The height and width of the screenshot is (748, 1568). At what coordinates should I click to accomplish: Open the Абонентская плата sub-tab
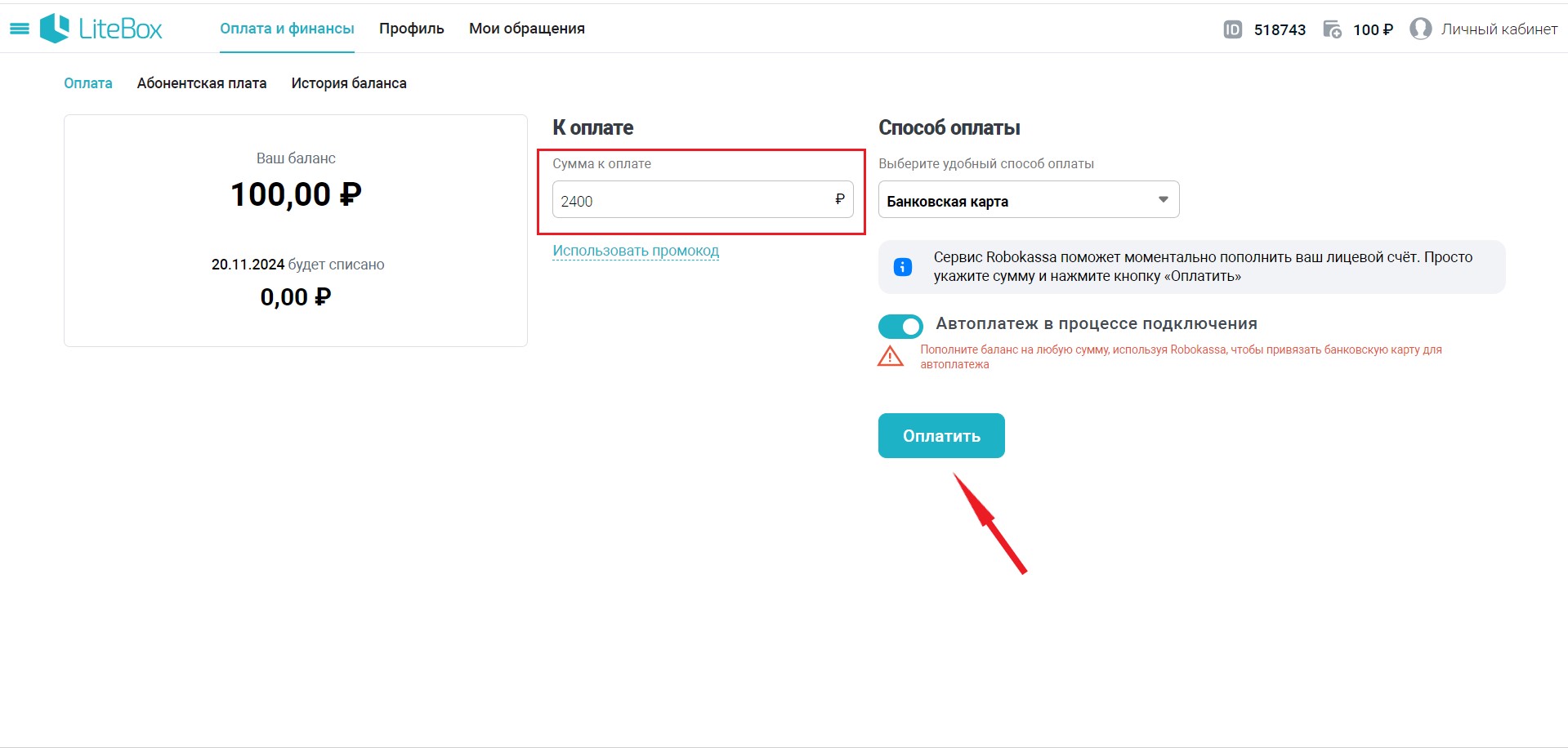click(202, 83)
